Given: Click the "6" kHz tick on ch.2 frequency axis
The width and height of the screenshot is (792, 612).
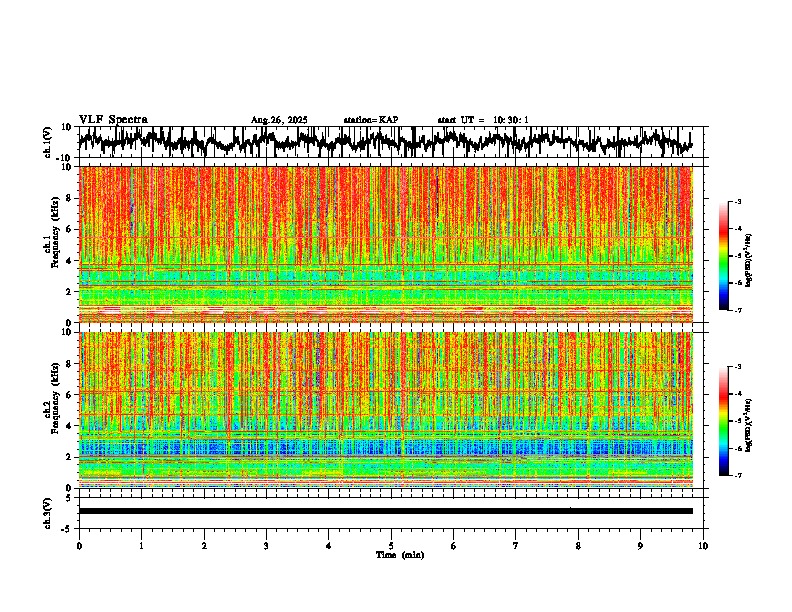Looking at the screenshot, I should point(69,395).
